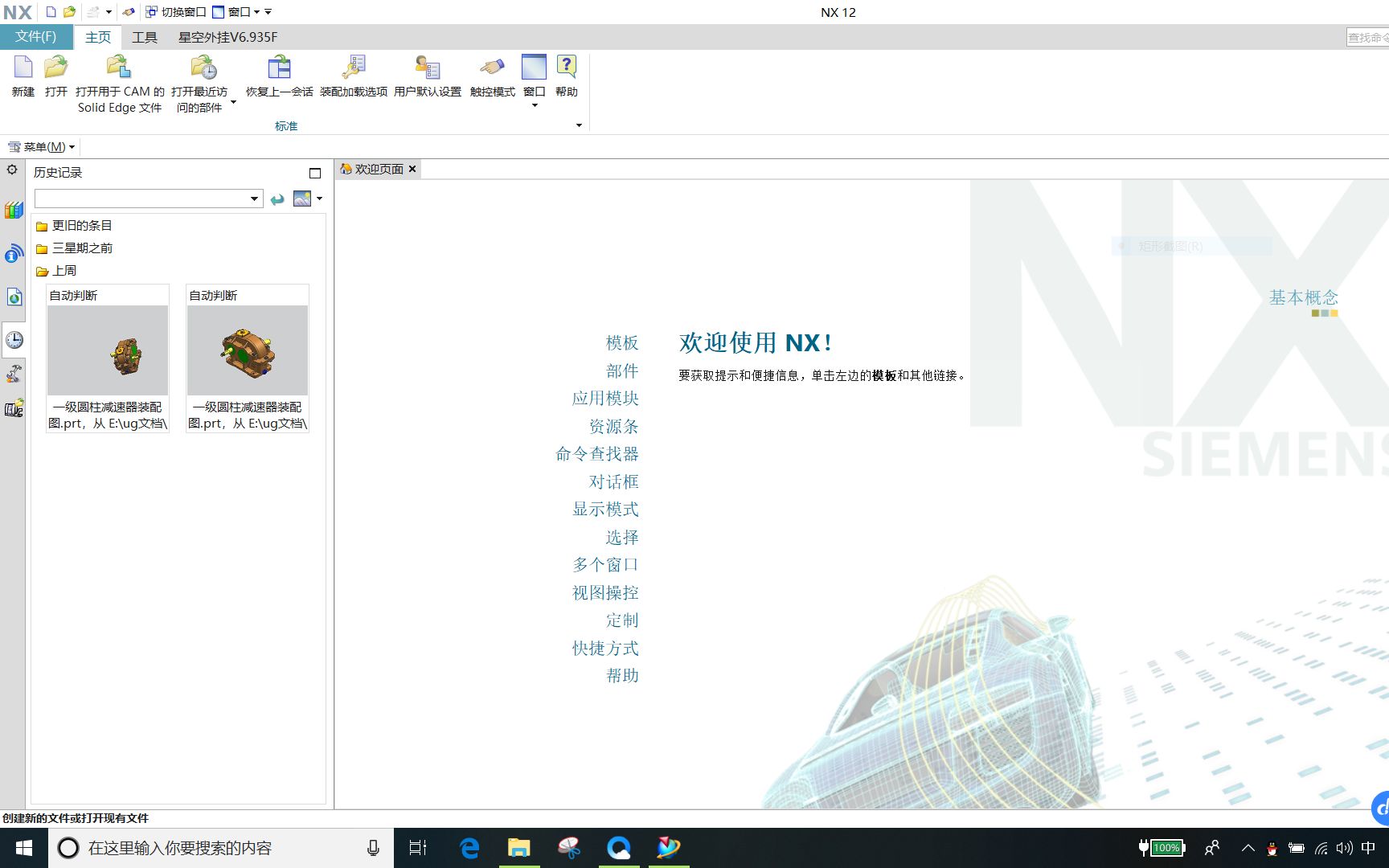Maximize the History (历史记录) panel

315,173
